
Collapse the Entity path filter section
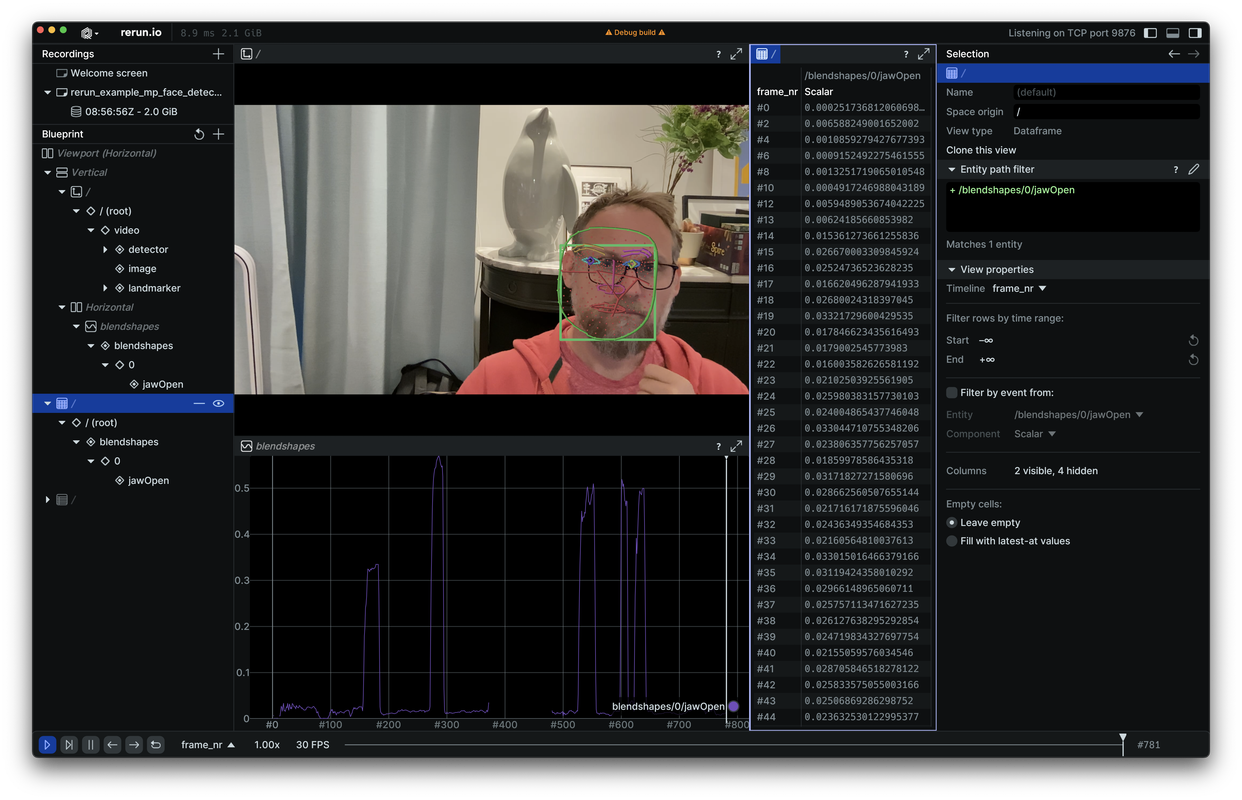coord(952,170)
